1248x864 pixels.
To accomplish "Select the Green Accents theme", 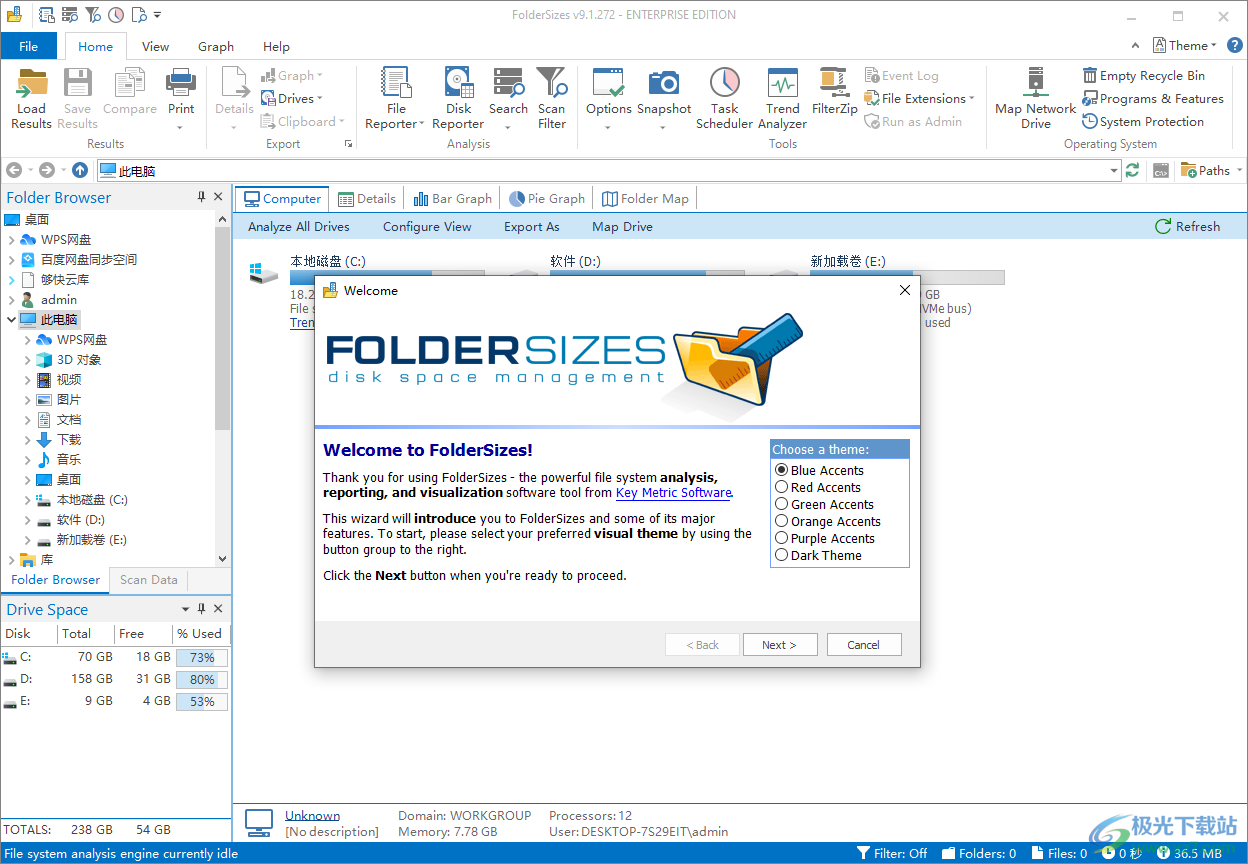I will (824, 504).
